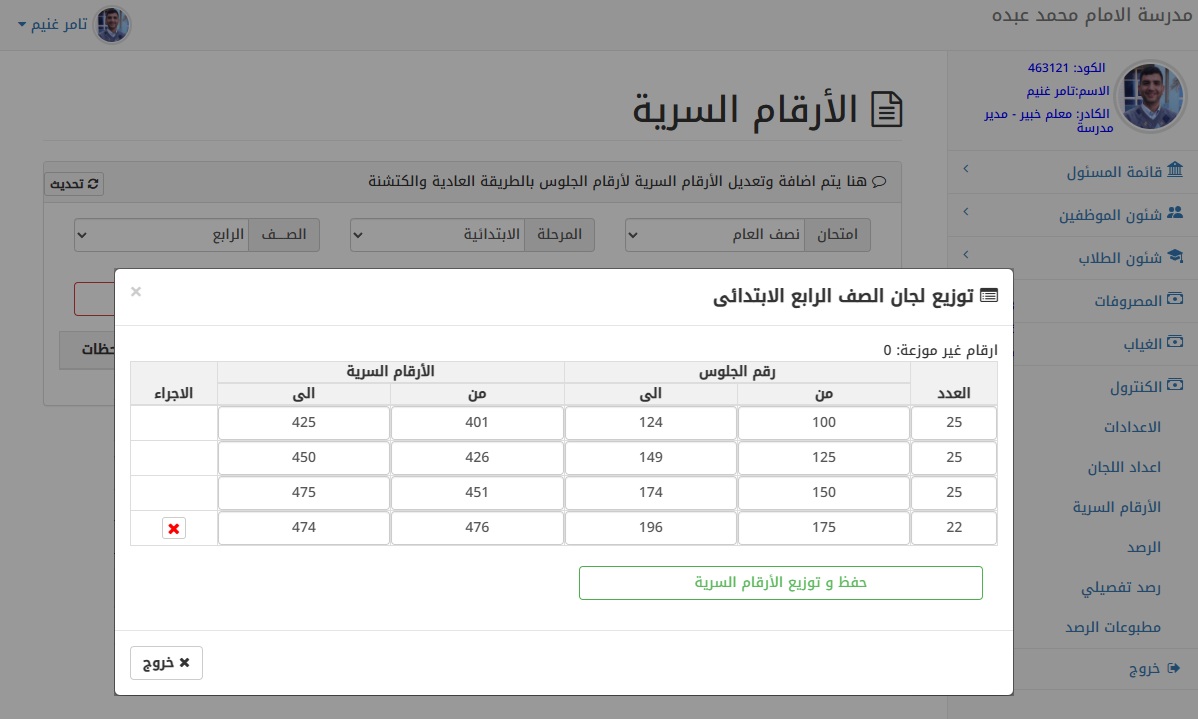Click the secret number field showing 476
The width and height of the screenshot is (1198, 719).
pyautogui.click(x=477, y=528)
